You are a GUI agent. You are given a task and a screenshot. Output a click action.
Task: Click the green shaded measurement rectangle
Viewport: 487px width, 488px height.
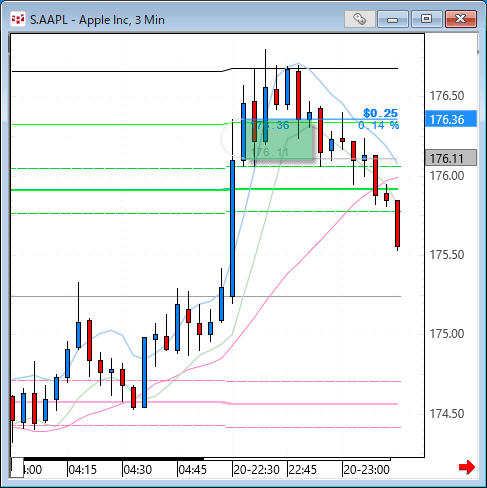tap(279, 139)
